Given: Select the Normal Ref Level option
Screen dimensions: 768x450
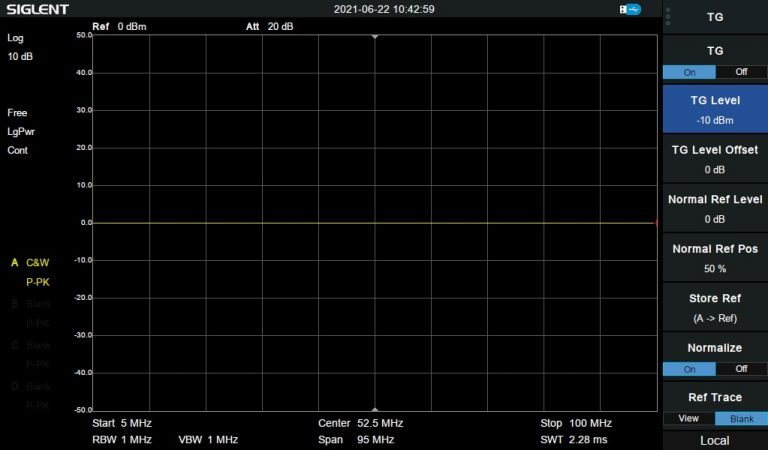Looking at the screenshot, I should tap(714, 208).
